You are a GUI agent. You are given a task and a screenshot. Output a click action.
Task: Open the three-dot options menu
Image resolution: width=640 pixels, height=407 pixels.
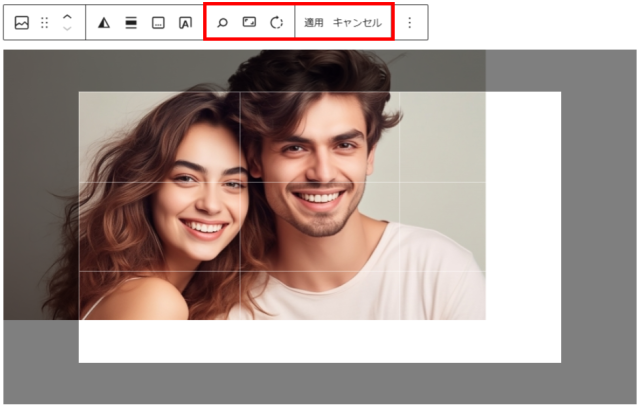coord(409,22)
